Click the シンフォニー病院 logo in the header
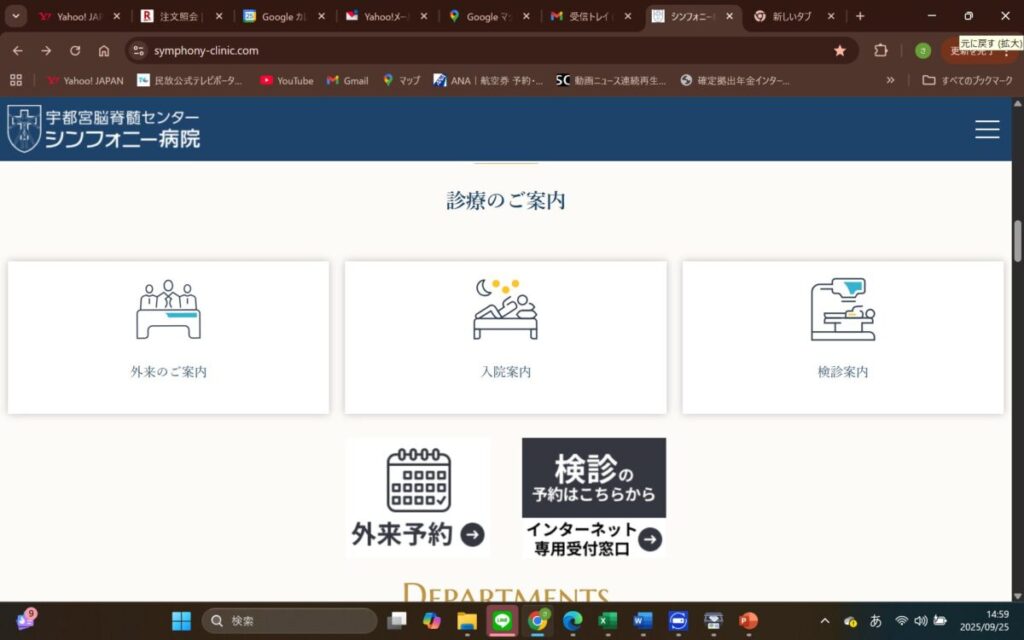This screenshot has height=640, width=1024. pyautogui.click(x=104, y=129)
